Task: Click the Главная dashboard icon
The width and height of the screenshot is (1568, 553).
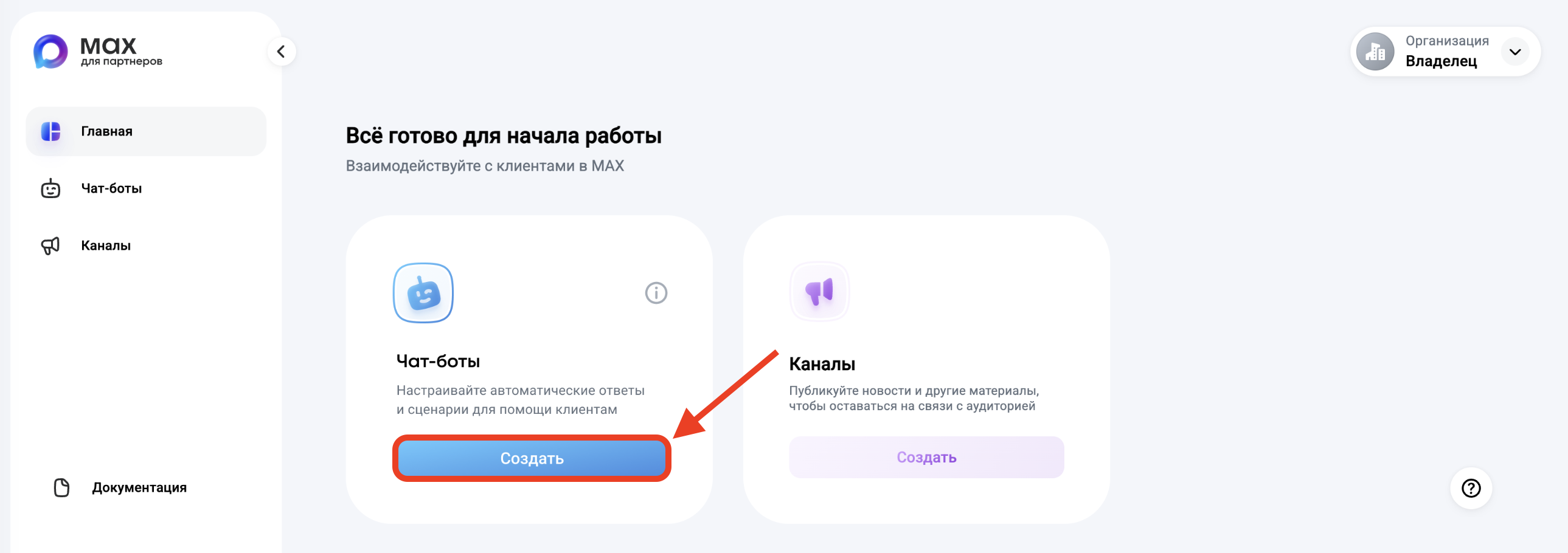Action: pos(50,131)
